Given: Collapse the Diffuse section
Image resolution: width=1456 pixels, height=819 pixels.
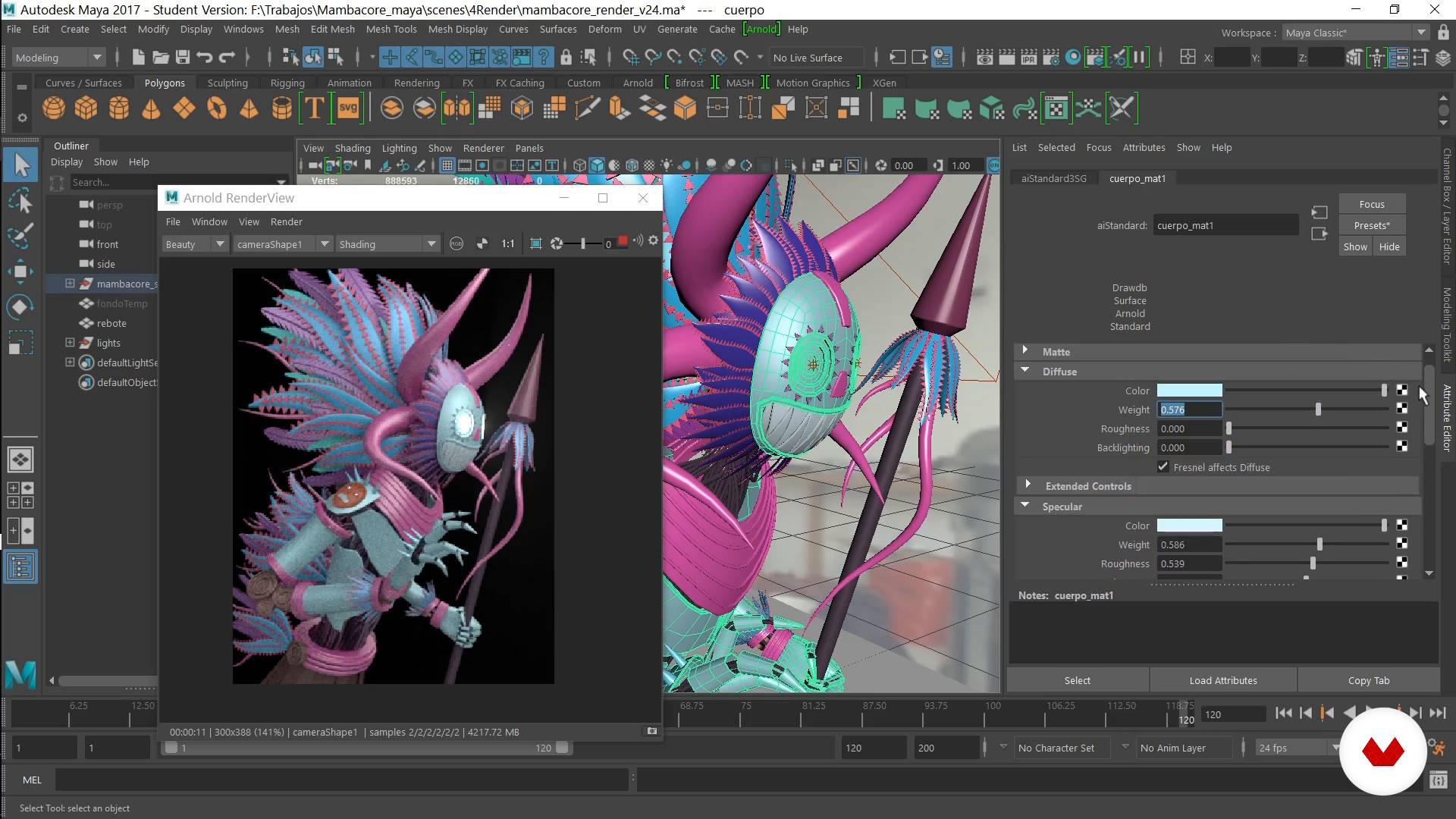Looking at the screenshot, I should point(1025,370).
